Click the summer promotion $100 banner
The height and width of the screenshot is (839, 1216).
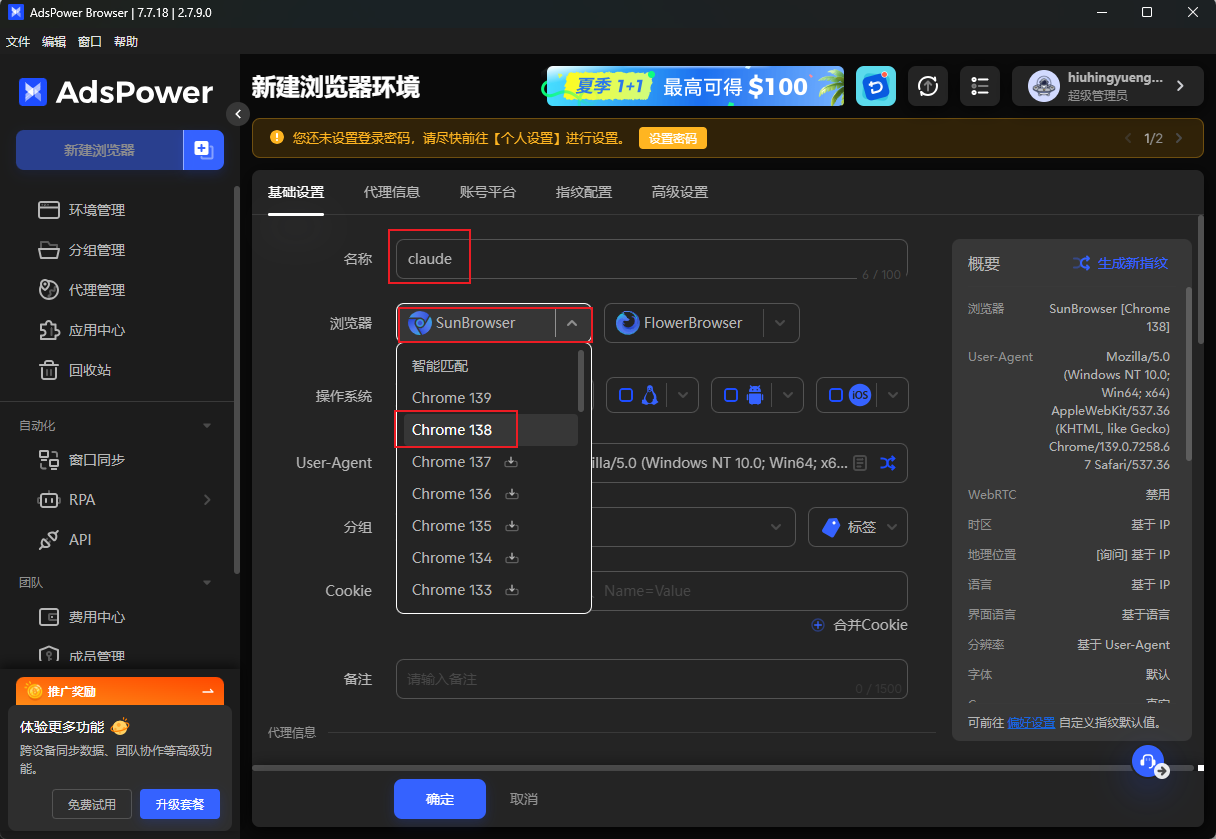tap(694, 87)
